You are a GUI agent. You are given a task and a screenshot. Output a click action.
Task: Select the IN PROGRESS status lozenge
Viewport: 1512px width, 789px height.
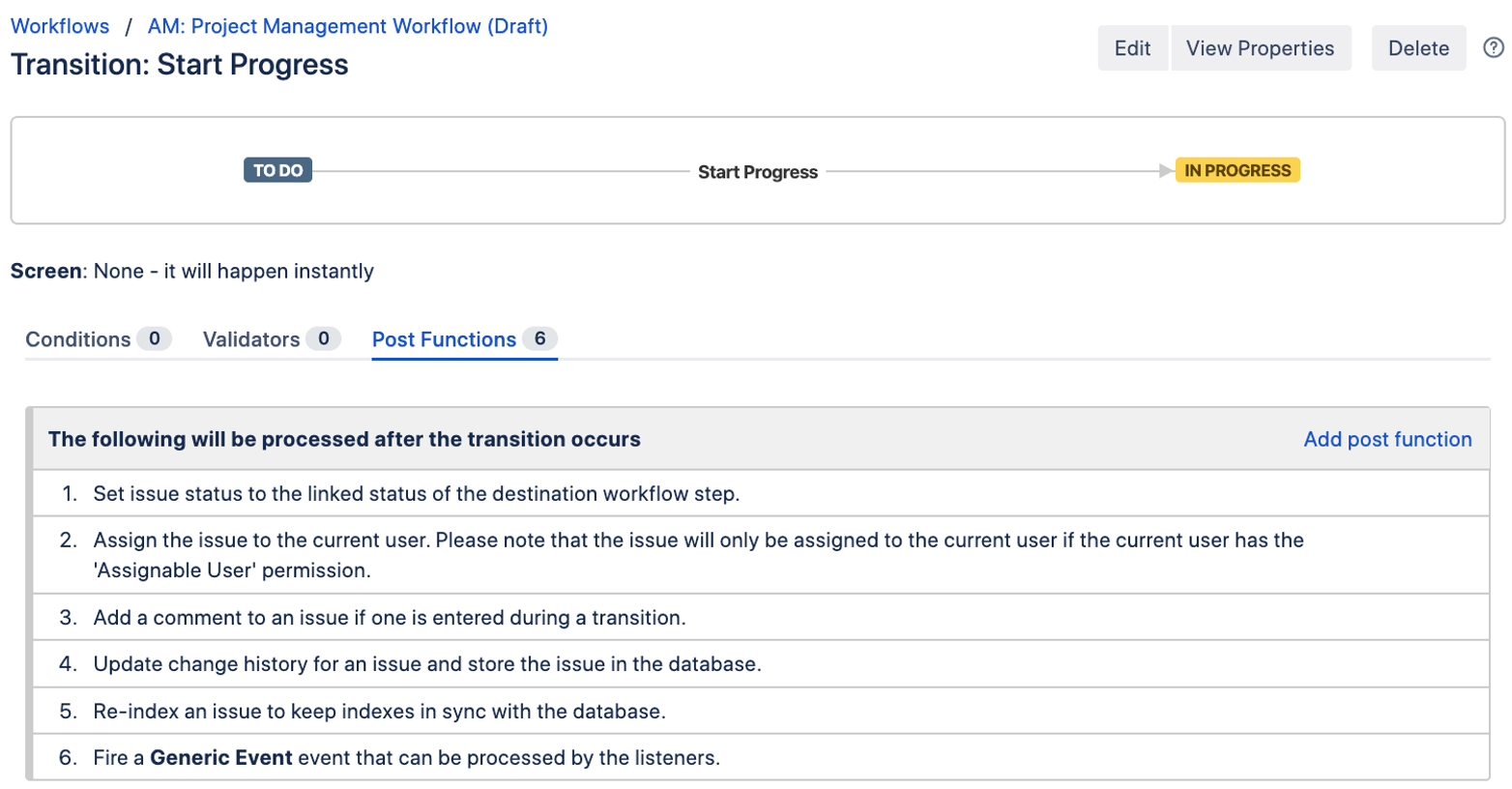[1236, 170]
